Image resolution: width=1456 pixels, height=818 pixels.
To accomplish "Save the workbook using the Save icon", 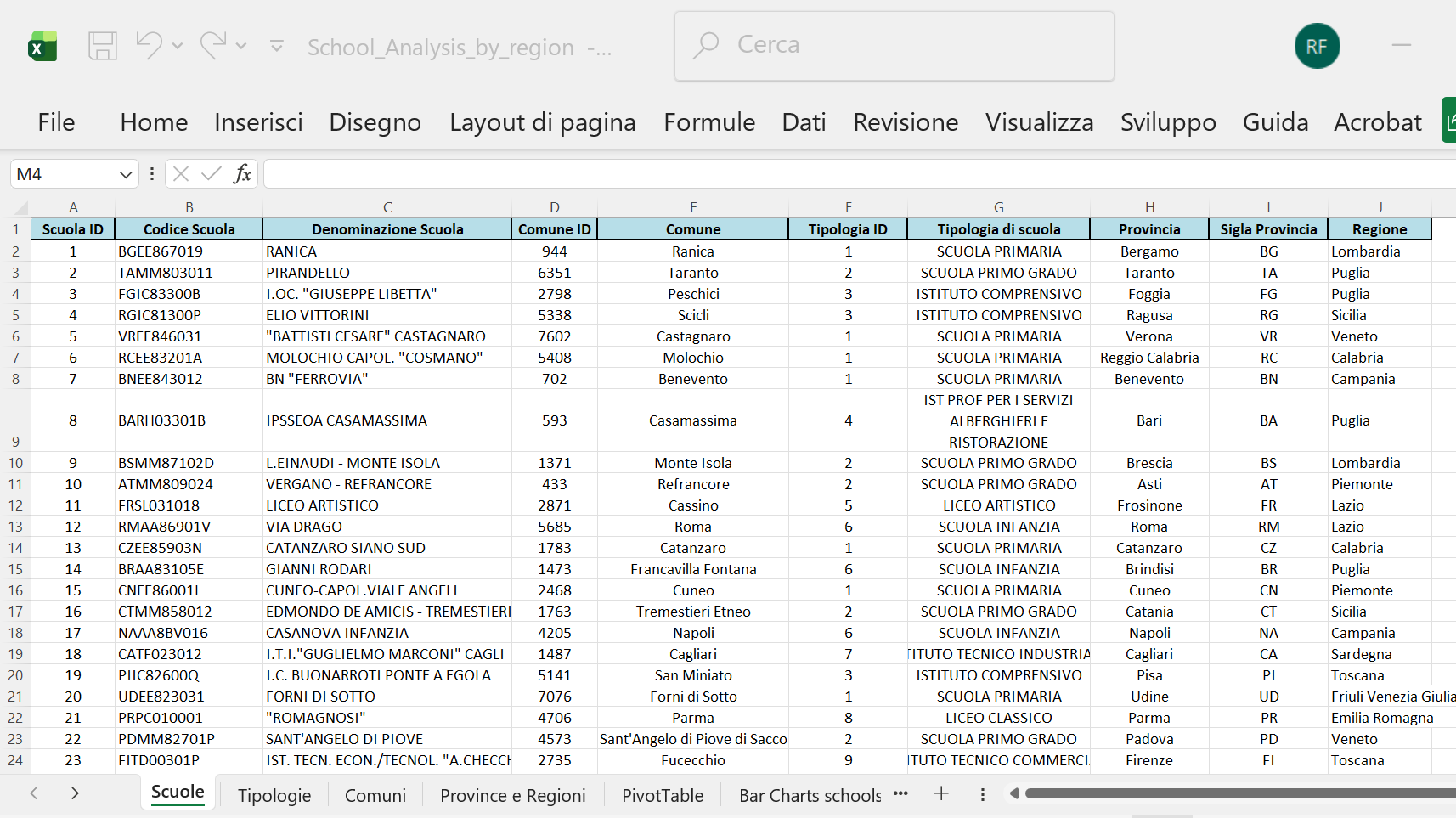I will tap(103, 46).
